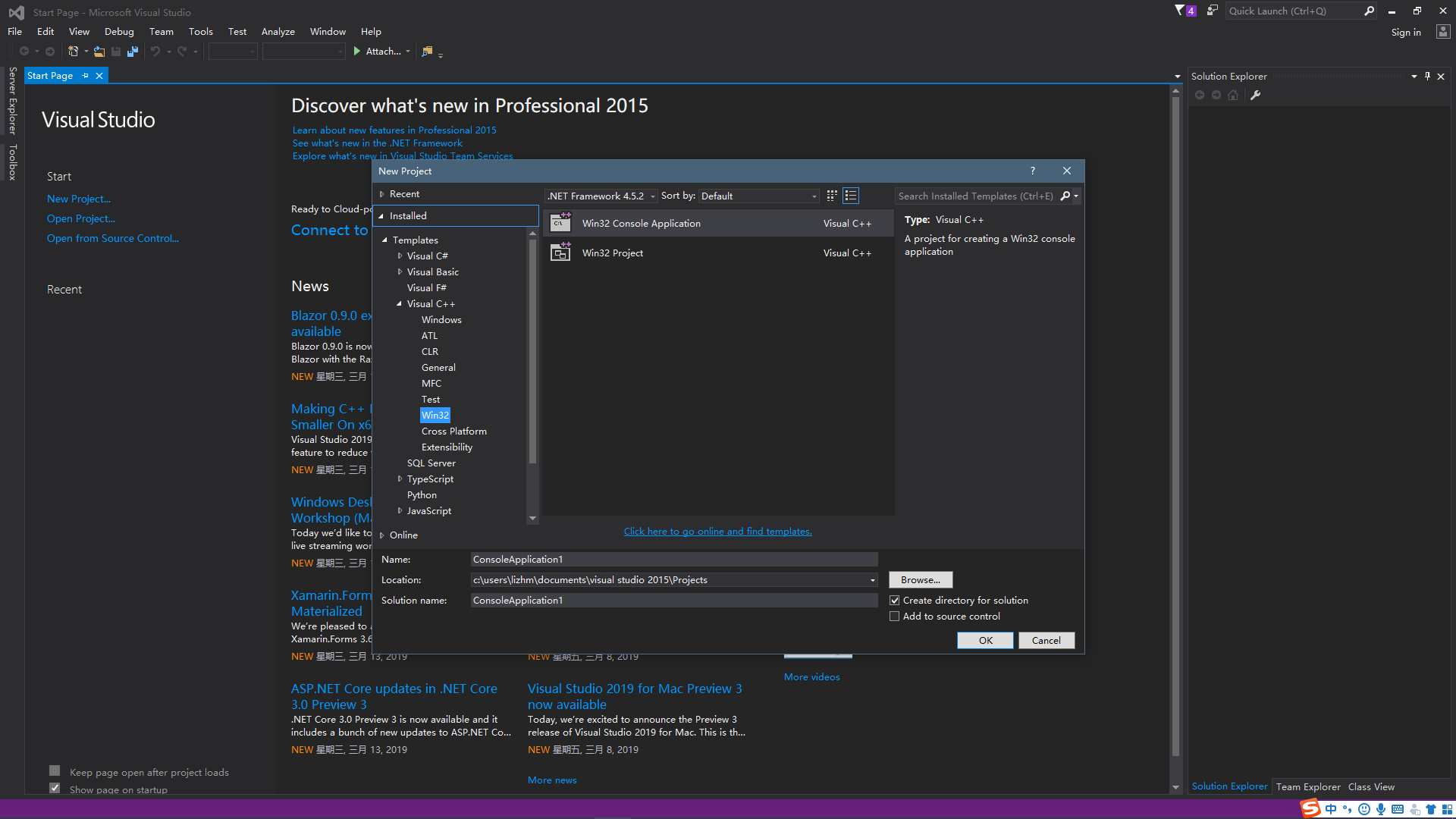Screen dimensions: 1456x819
Task: Expand the Visual C# templates node
Action: pyautogui.click(x=400, y=256)
